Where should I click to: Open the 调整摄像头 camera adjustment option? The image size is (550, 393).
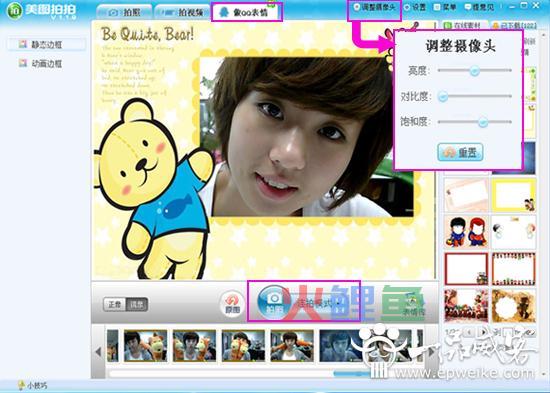374,7
